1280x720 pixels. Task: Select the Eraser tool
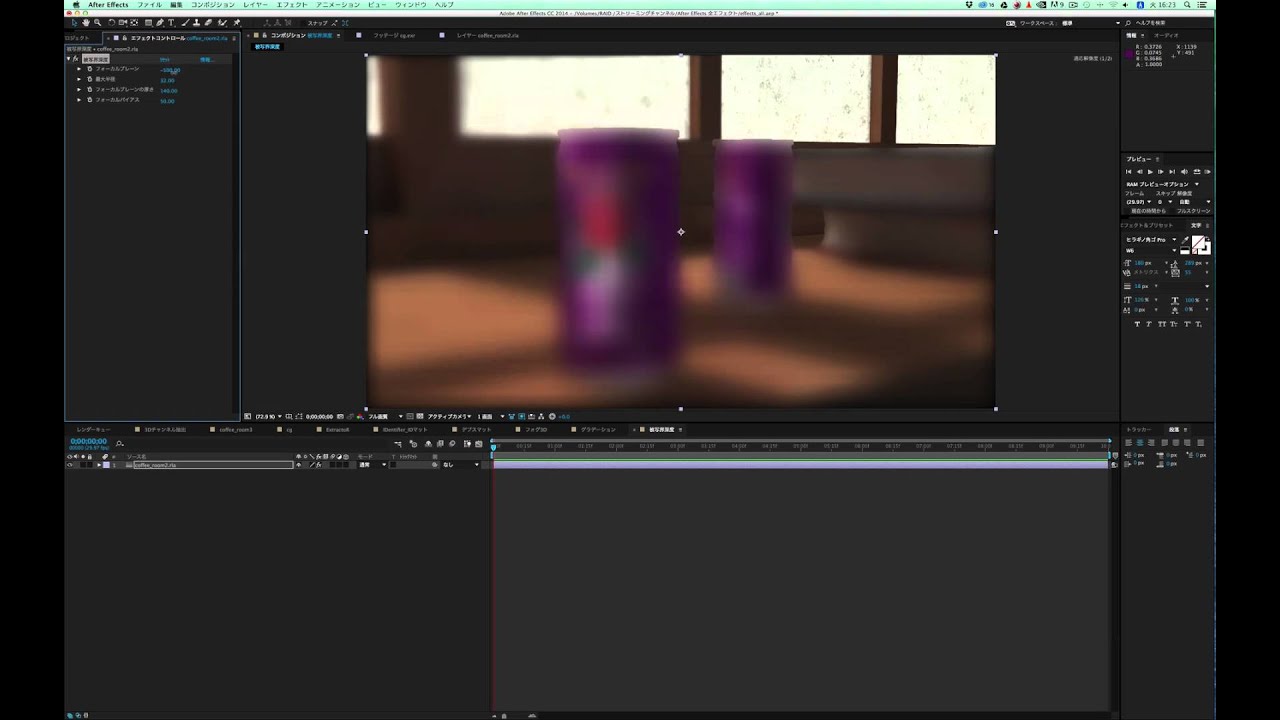(208, 22)
